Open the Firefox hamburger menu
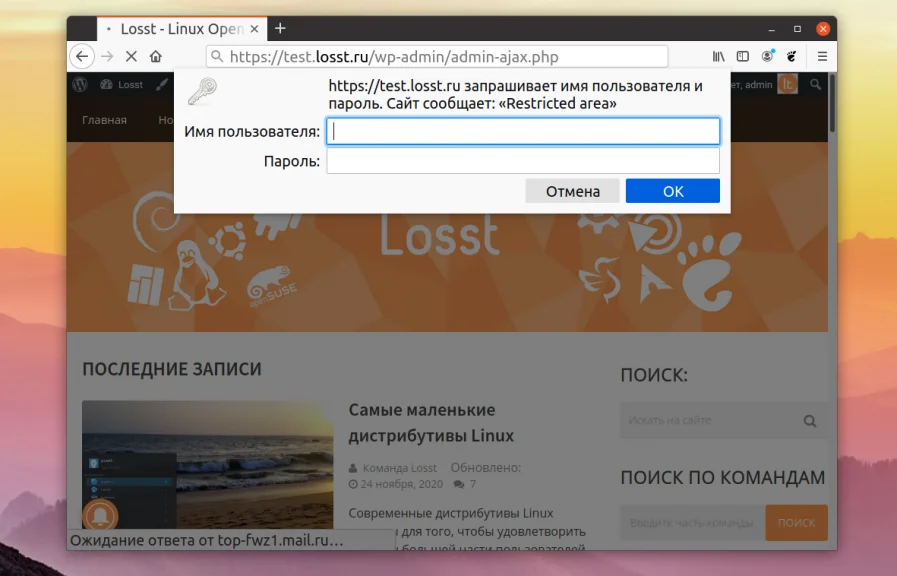The height and width of the screenshot is (576, 897). [821, 56]
